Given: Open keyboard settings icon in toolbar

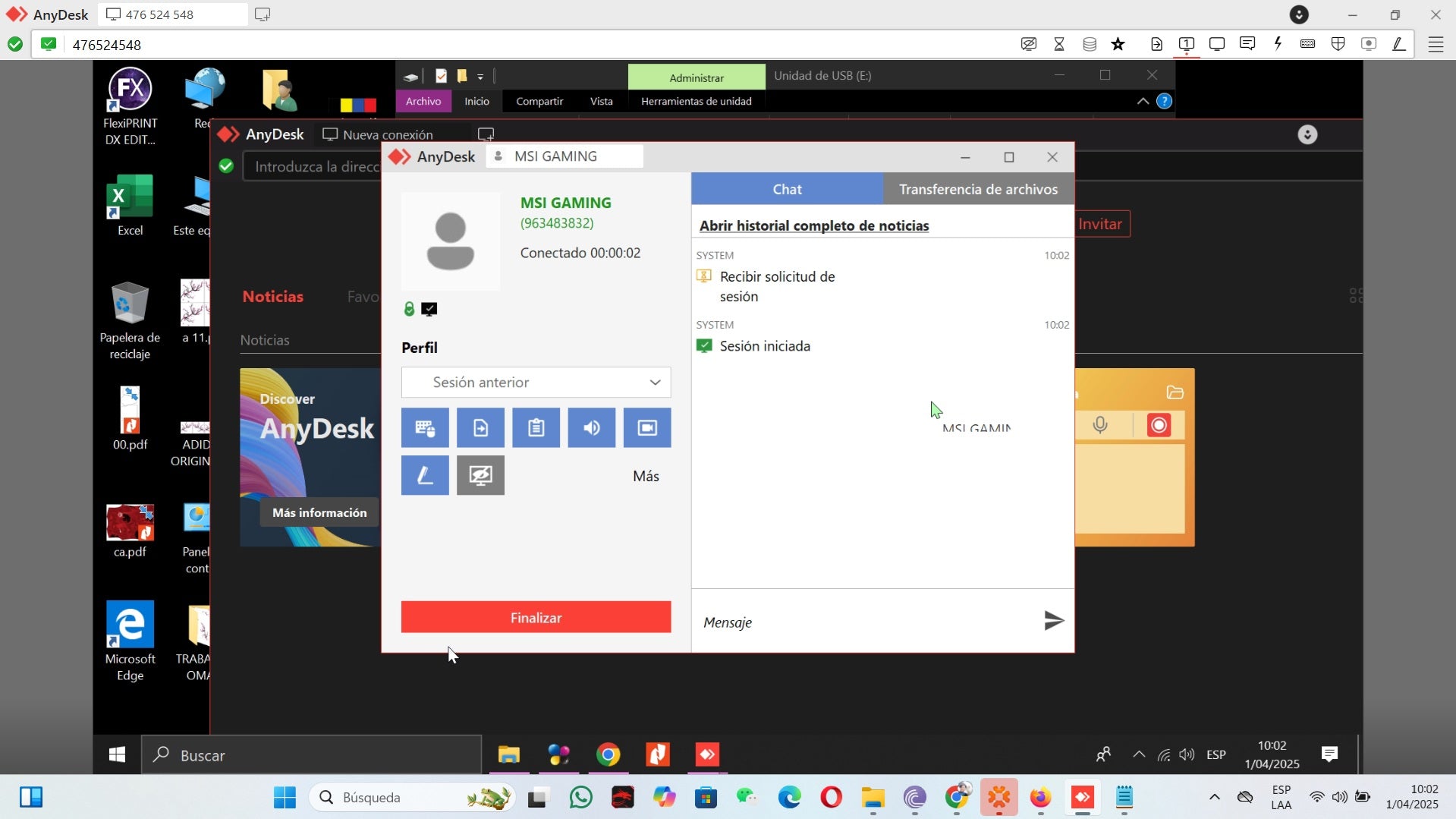Looking at the screenshot, I should click(1307, 44).
